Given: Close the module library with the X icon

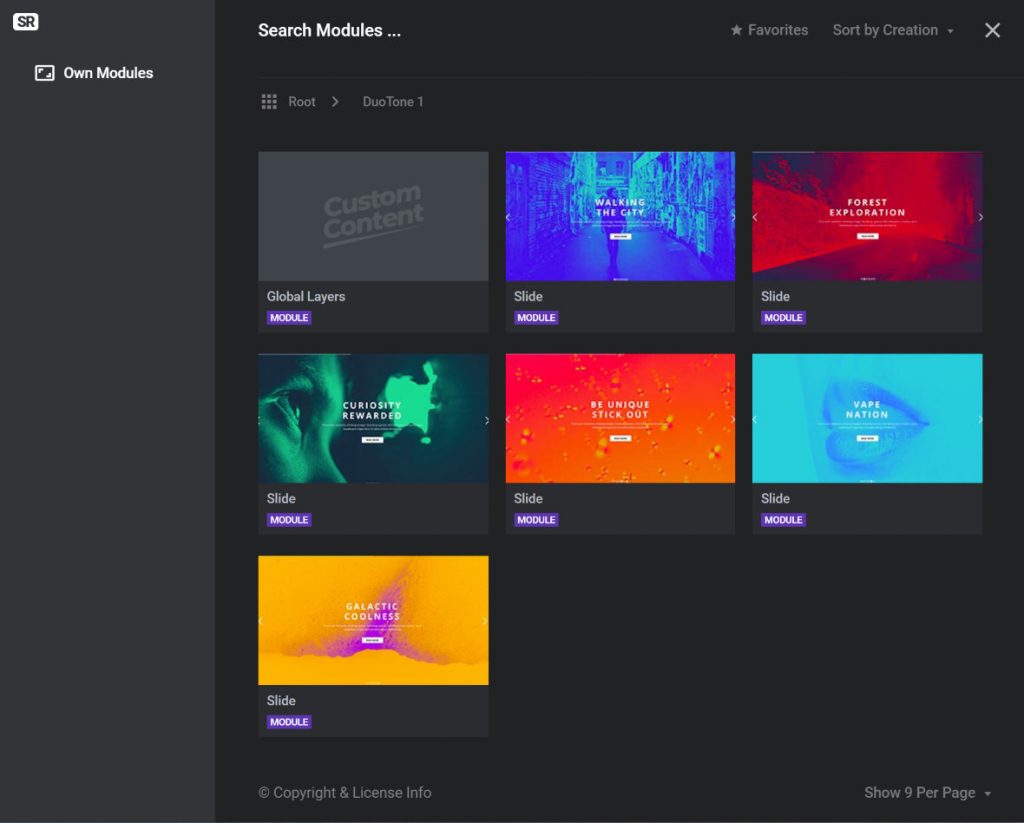Looking at the screenshot, I should (991, 30).
